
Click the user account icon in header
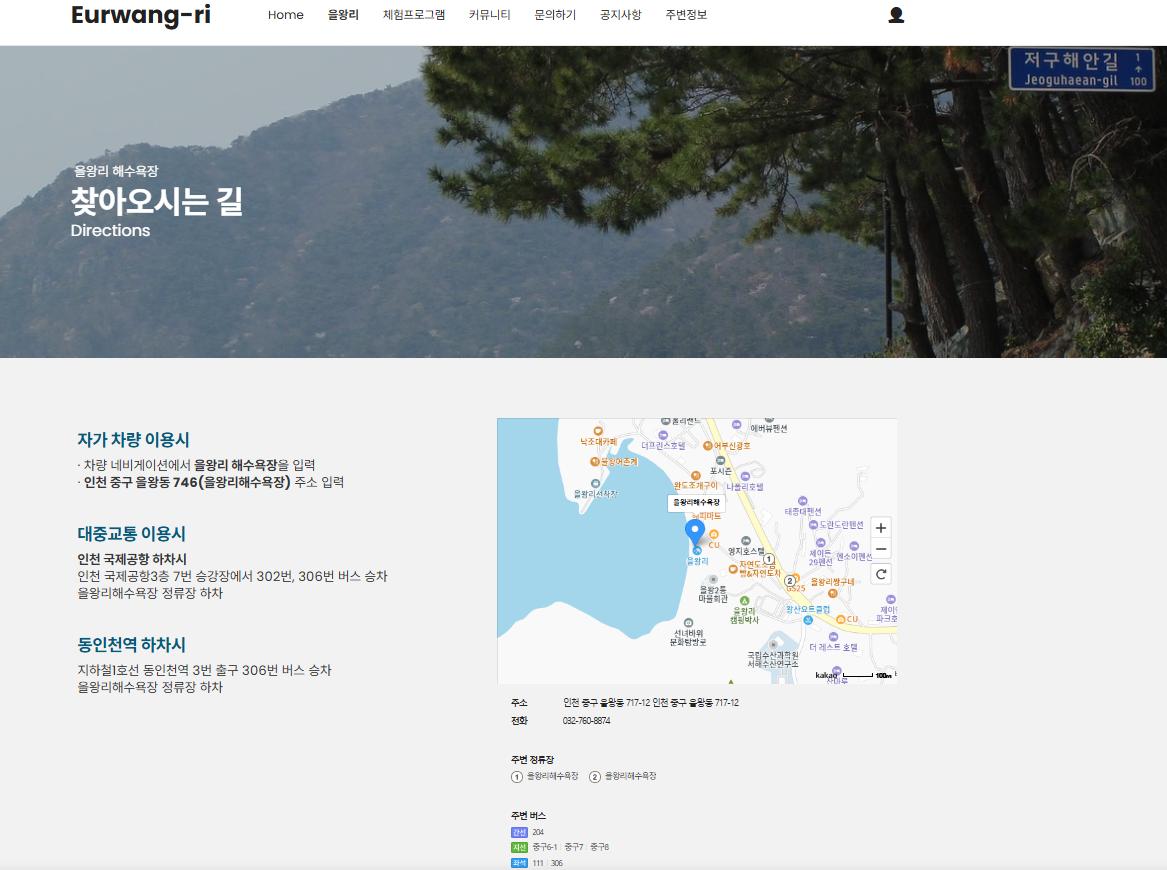pos(896,15)
